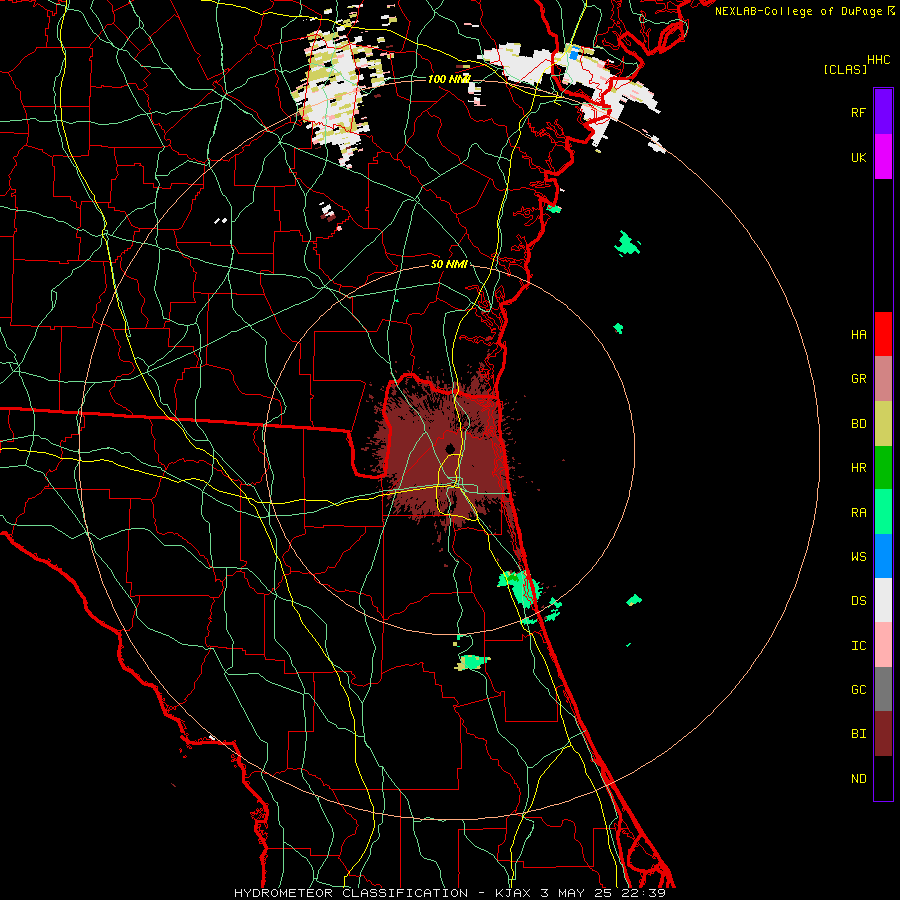Click the BD legend label

pos(858,424)
